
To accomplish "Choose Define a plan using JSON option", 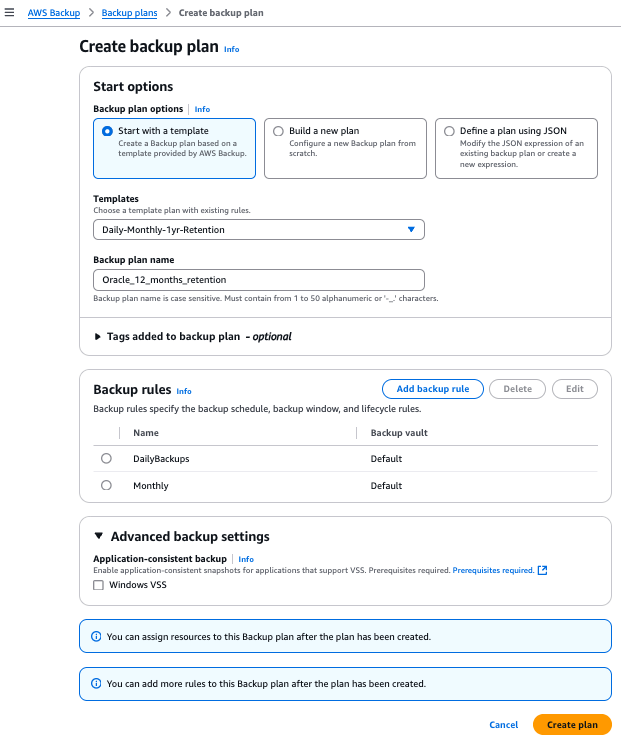I will click(449, 131).
